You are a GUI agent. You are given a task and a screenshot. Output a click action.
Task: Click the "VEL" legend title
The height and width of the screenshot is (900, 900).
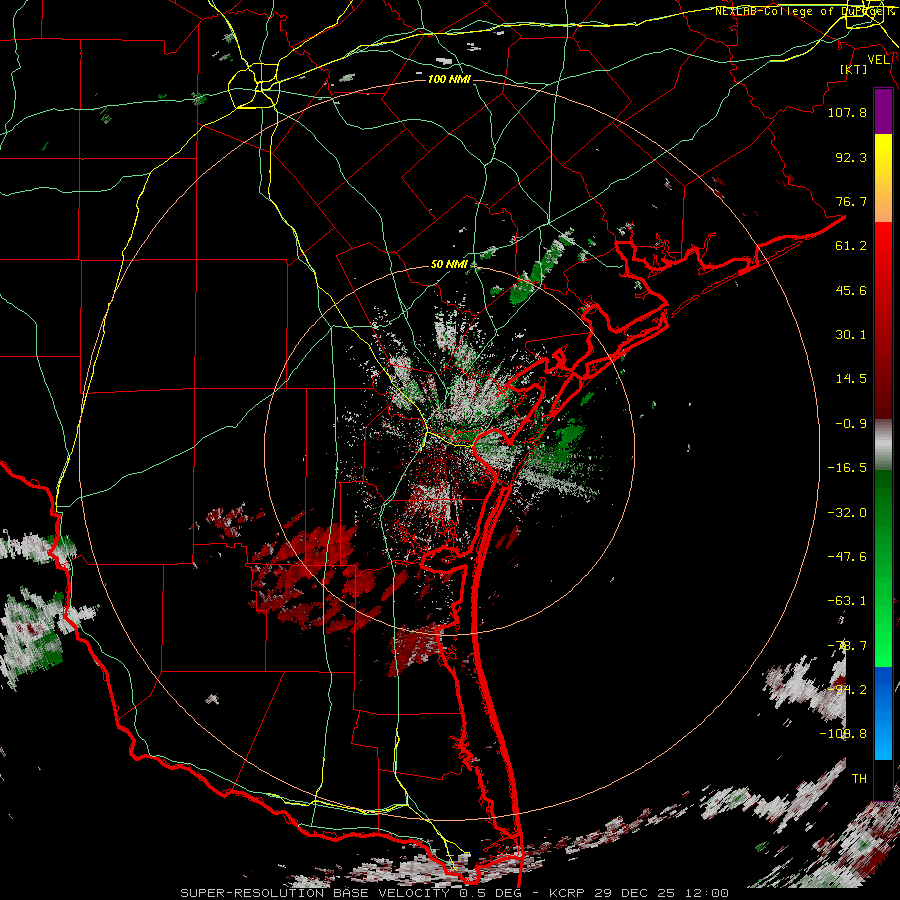click(x=878, y=60)
